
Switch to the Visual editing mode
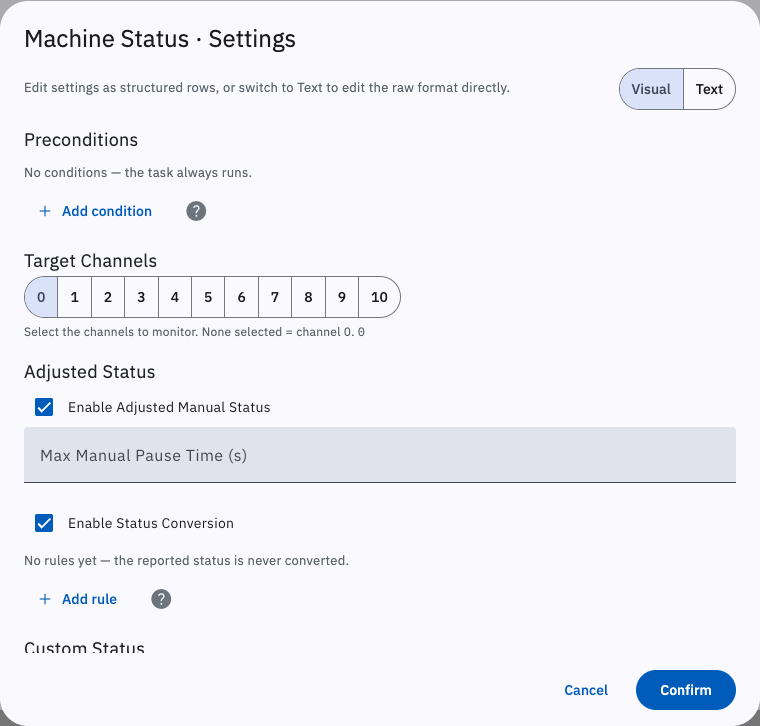pyautogui.click(x=651, y=89)
